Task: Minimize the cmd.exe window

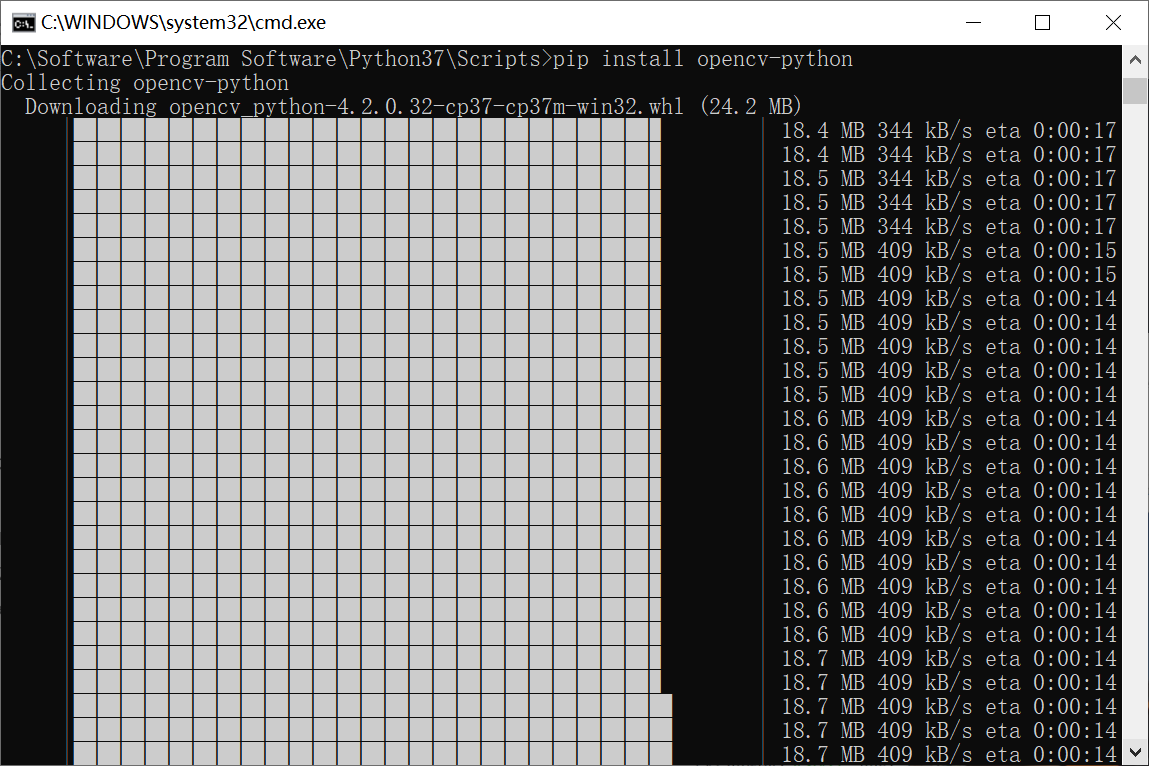Action: point(973,23)
